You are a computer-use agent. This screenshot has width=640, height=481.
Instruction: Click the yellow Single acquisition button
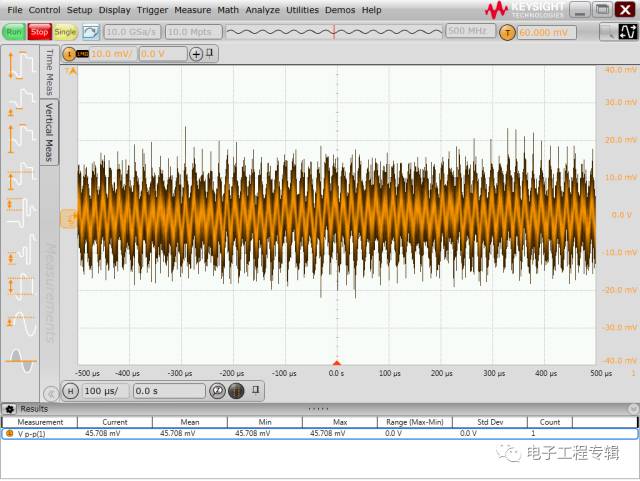tap(65, 32)
